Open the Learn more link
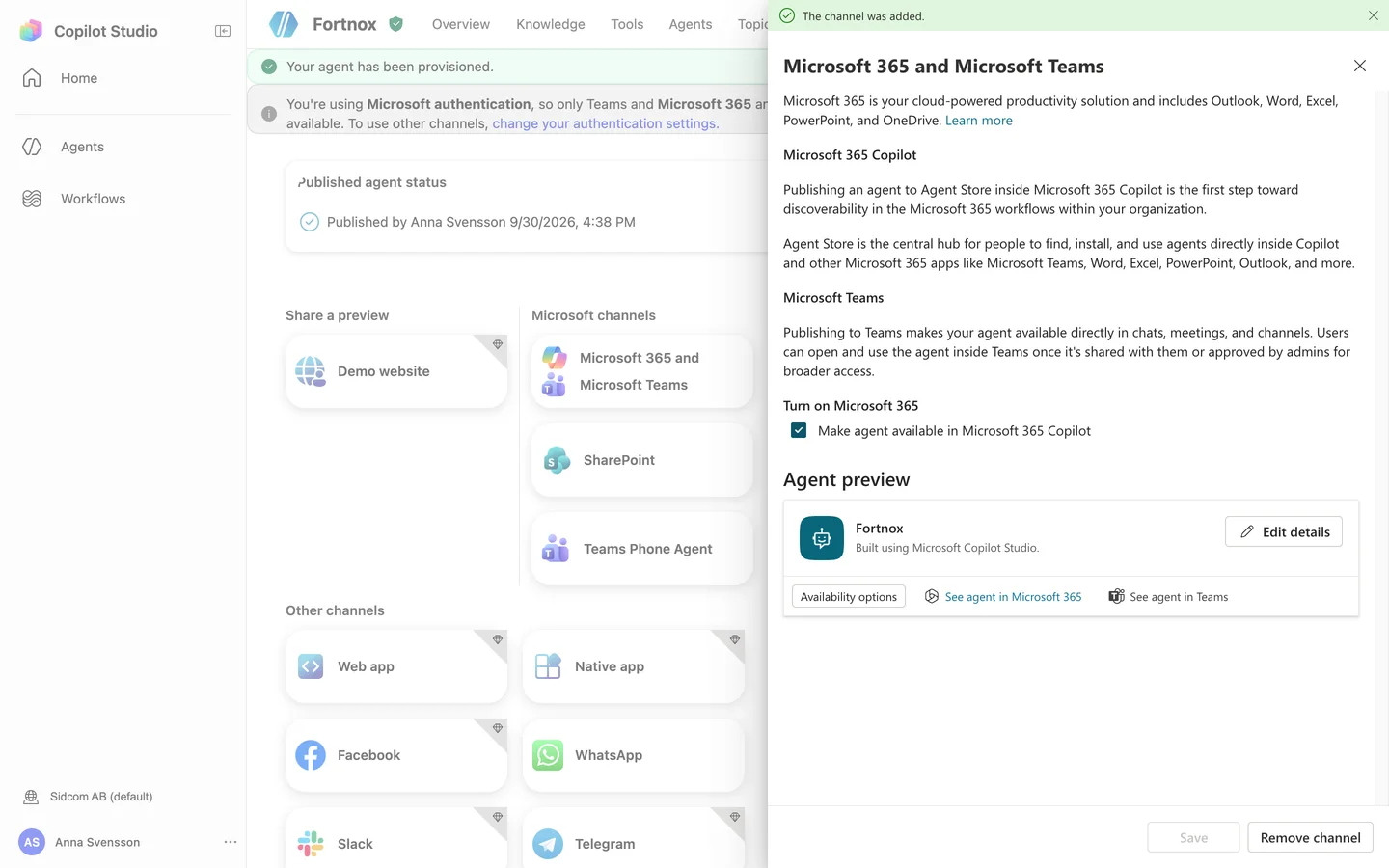1389x868 pixels. [x=979, y=121]
